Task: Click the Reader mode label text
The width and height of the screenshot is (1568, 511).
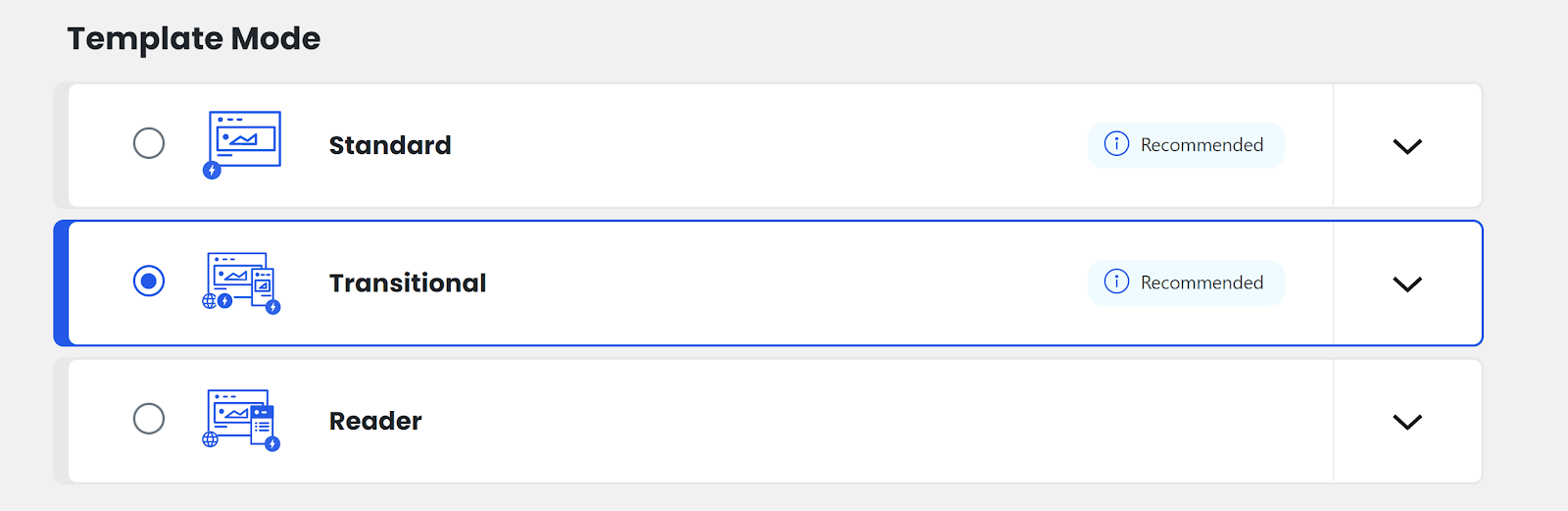Action: coord(375,421)
